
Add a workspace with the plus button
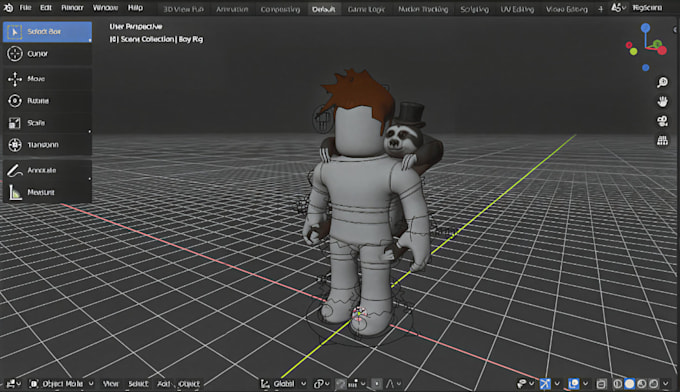point(600,9)
